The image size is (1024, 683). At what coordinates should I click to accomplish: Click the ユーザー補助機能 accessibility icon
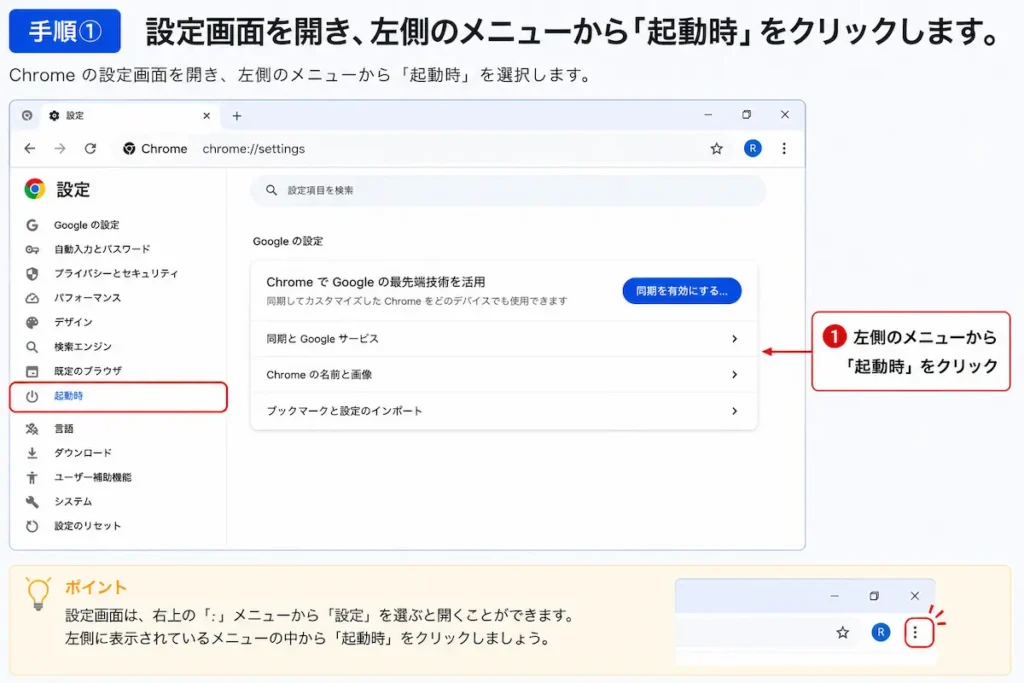(x=32, y=477)
